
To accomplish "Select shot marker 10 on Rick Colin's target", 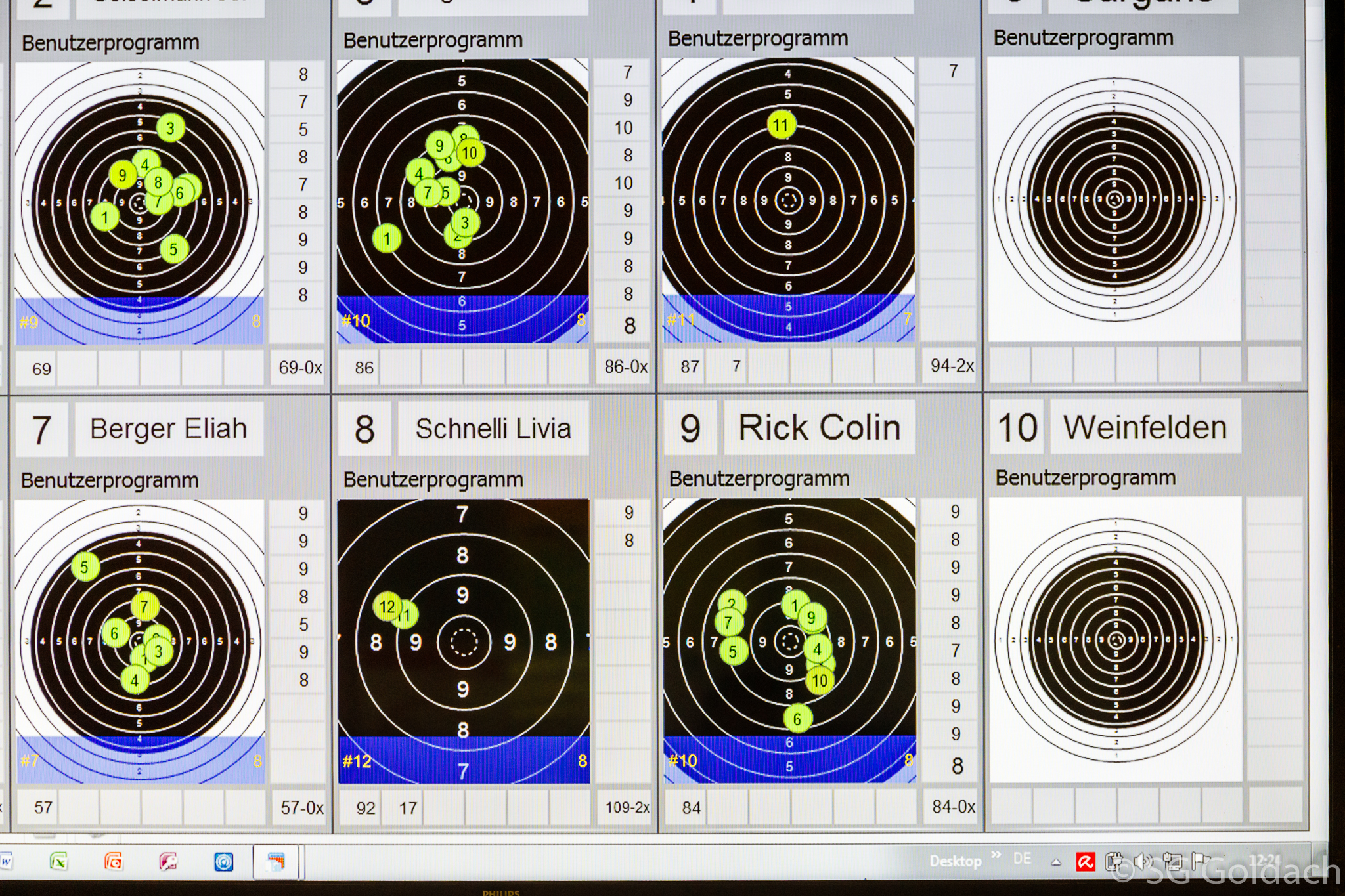I will [820, 681].
